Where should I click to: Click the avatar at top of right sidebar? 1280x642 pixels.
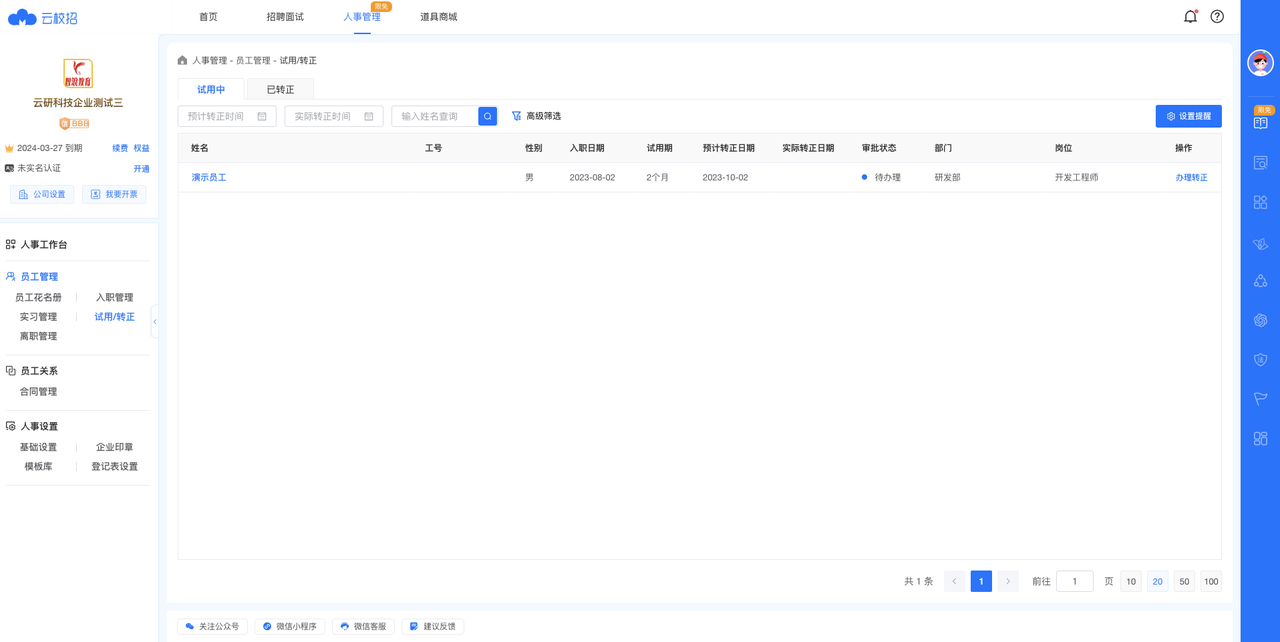click(x=1260, y=62)
